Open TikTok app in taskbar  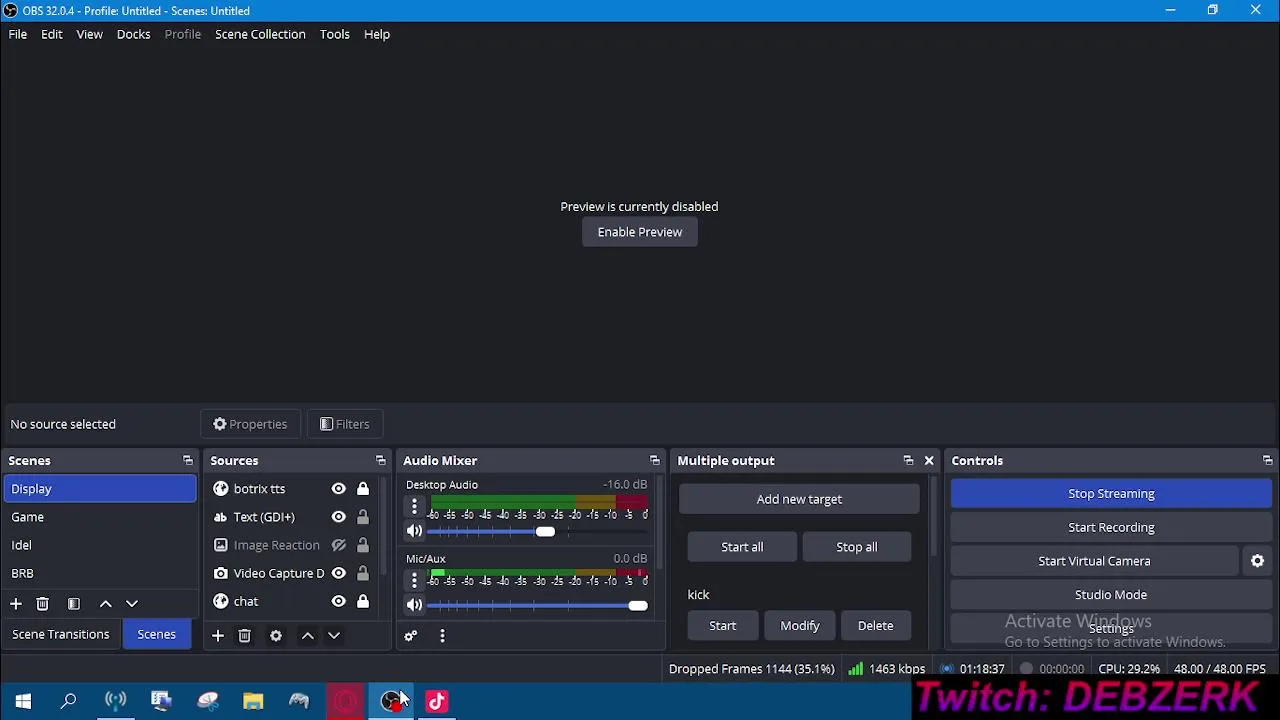(x=437, y=701)
